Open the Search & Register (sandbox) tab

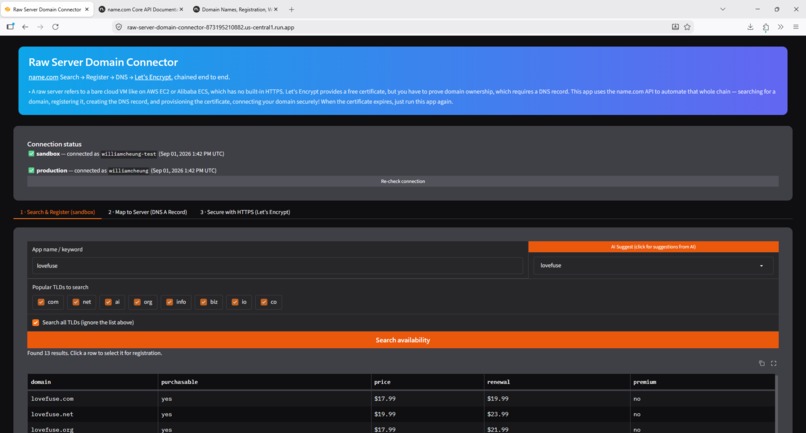coord(58,212)
